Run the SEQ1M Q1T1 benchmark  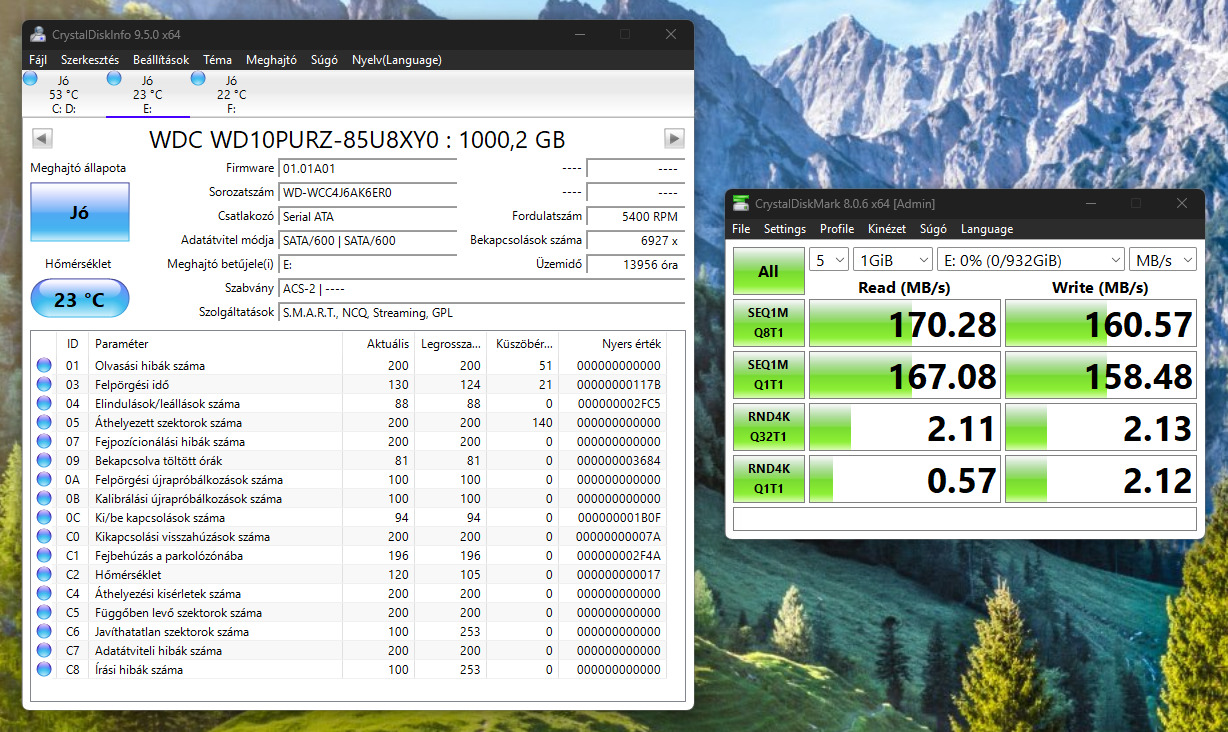coord(768,375)
